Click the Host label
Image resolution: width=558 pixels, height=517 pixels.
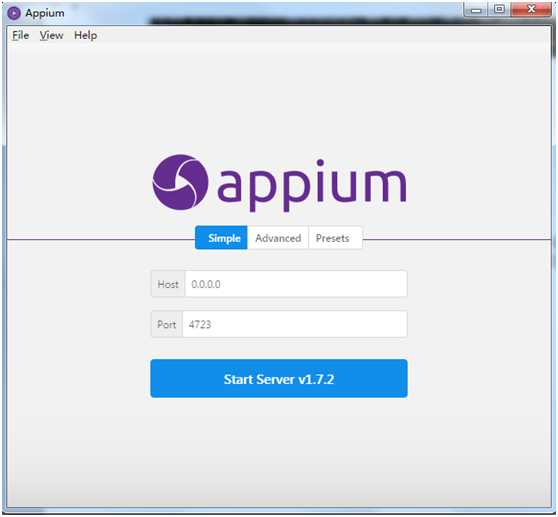tap(168, 284)
